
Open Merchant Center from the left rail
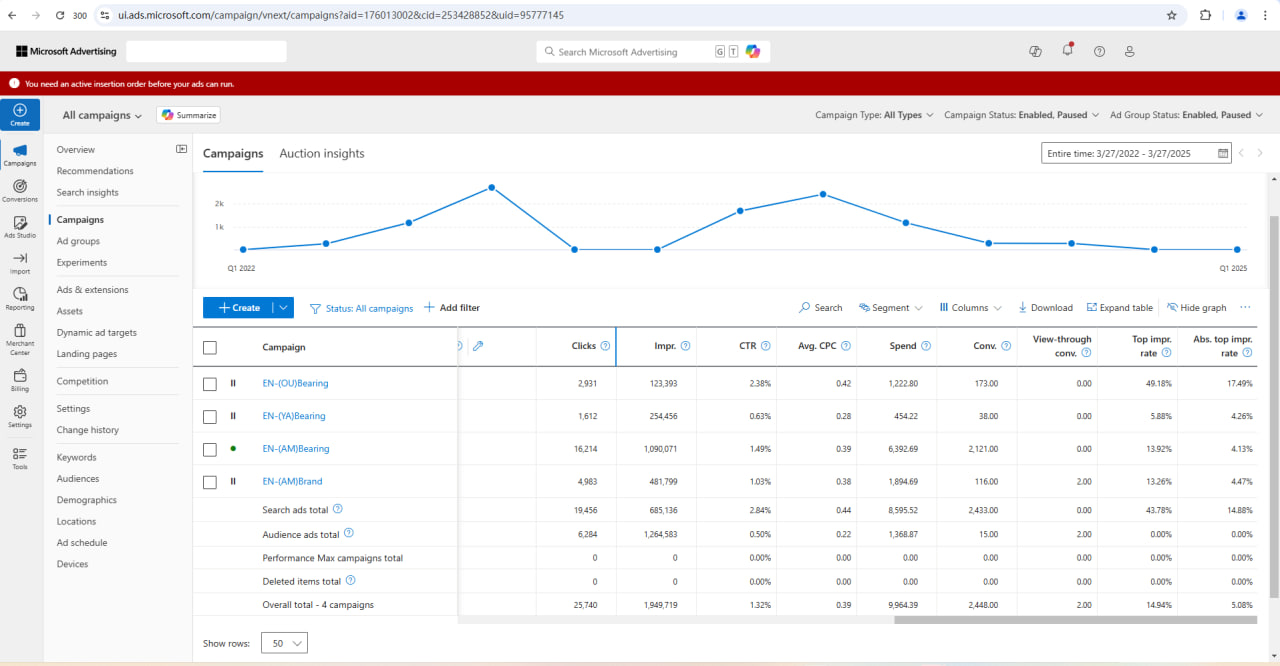pyautogui.click(x=20, y=338)
